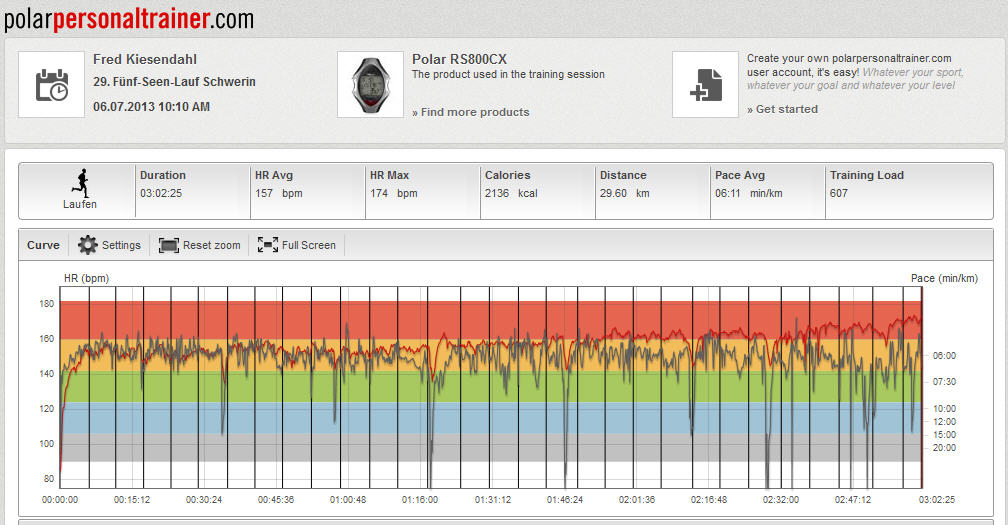The image size is (1008, 525).
Task: Click the date 06.07.2013 10:10 AM
Action: click(x=151, y=107)
